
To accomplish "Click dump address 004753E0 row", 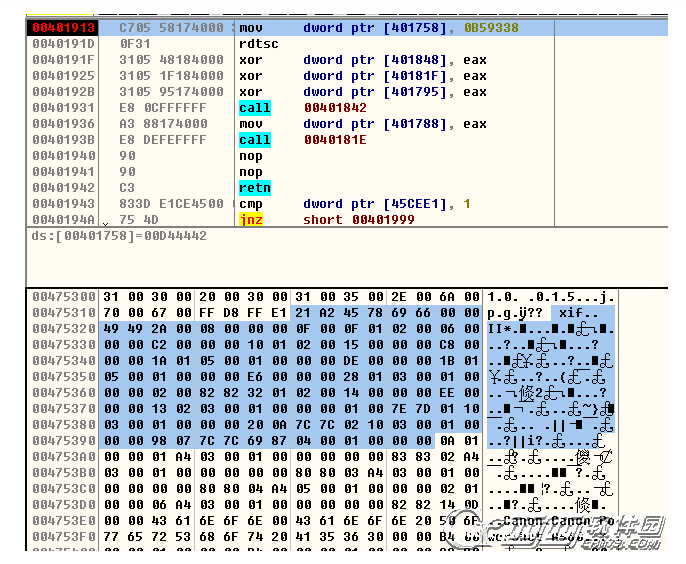I will [63, 521].
